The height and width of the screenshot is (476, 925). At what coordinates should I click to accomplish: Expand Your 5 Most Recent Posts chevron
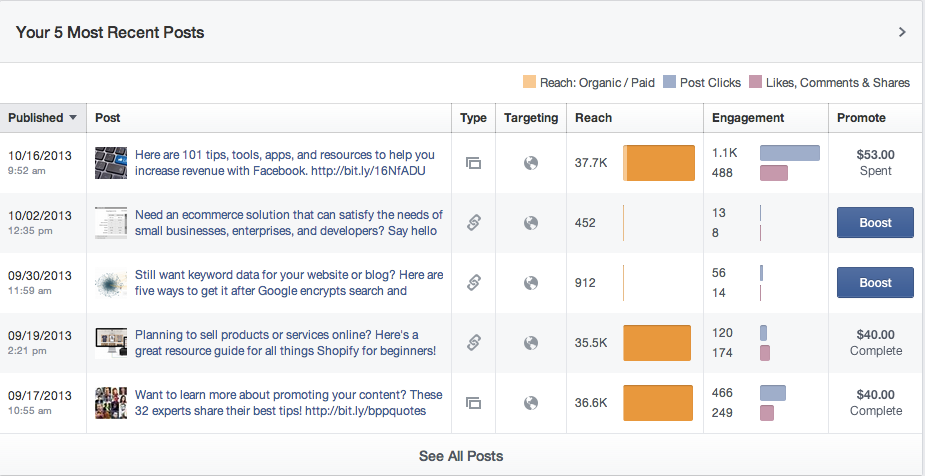(x=902, y=32)
